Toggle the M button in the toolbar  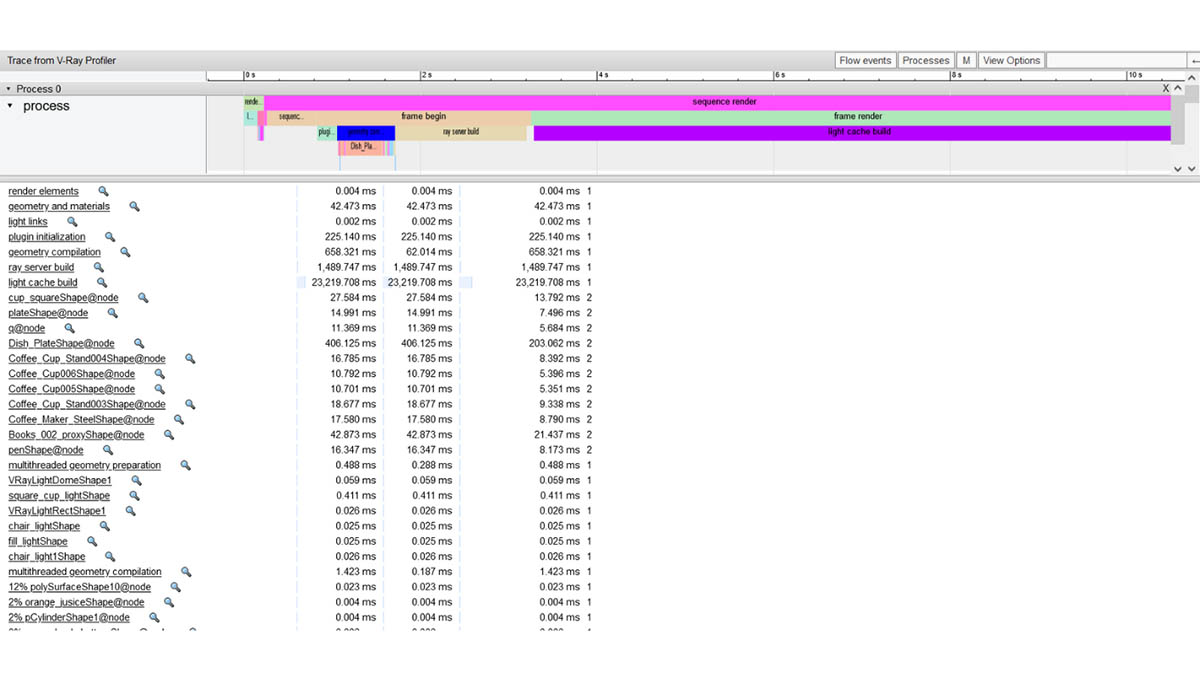point(966,60)
